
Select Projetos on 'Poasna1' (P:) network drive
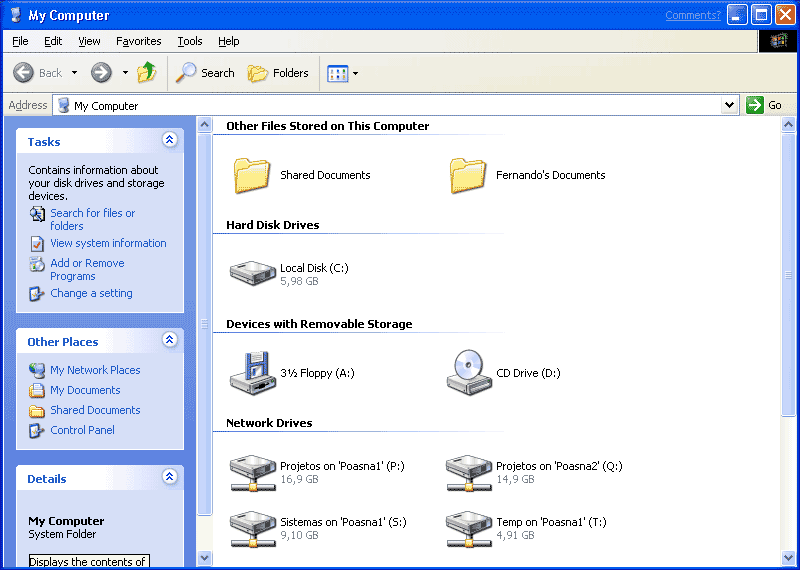pyautogui.click(x=252, y=472)
